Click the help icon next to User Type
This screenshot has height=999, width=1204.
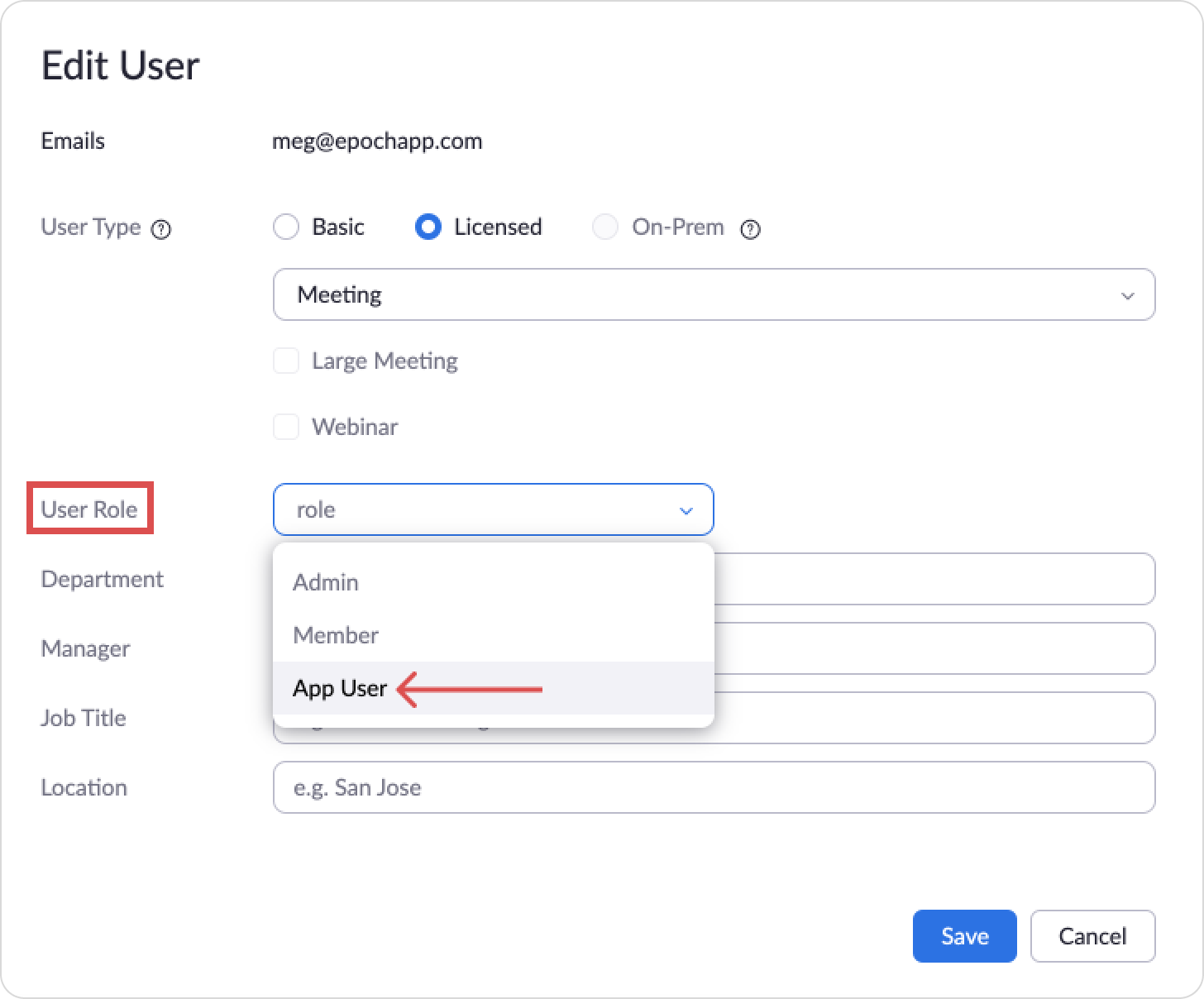162,228
